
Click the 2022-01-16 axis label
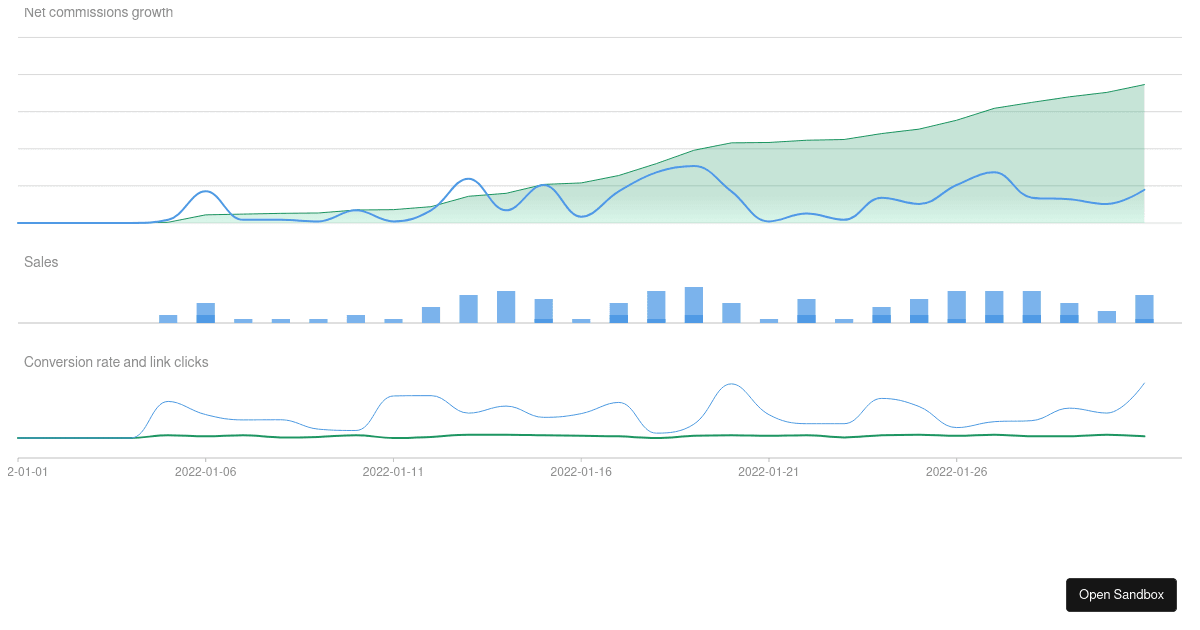(582, 471)
